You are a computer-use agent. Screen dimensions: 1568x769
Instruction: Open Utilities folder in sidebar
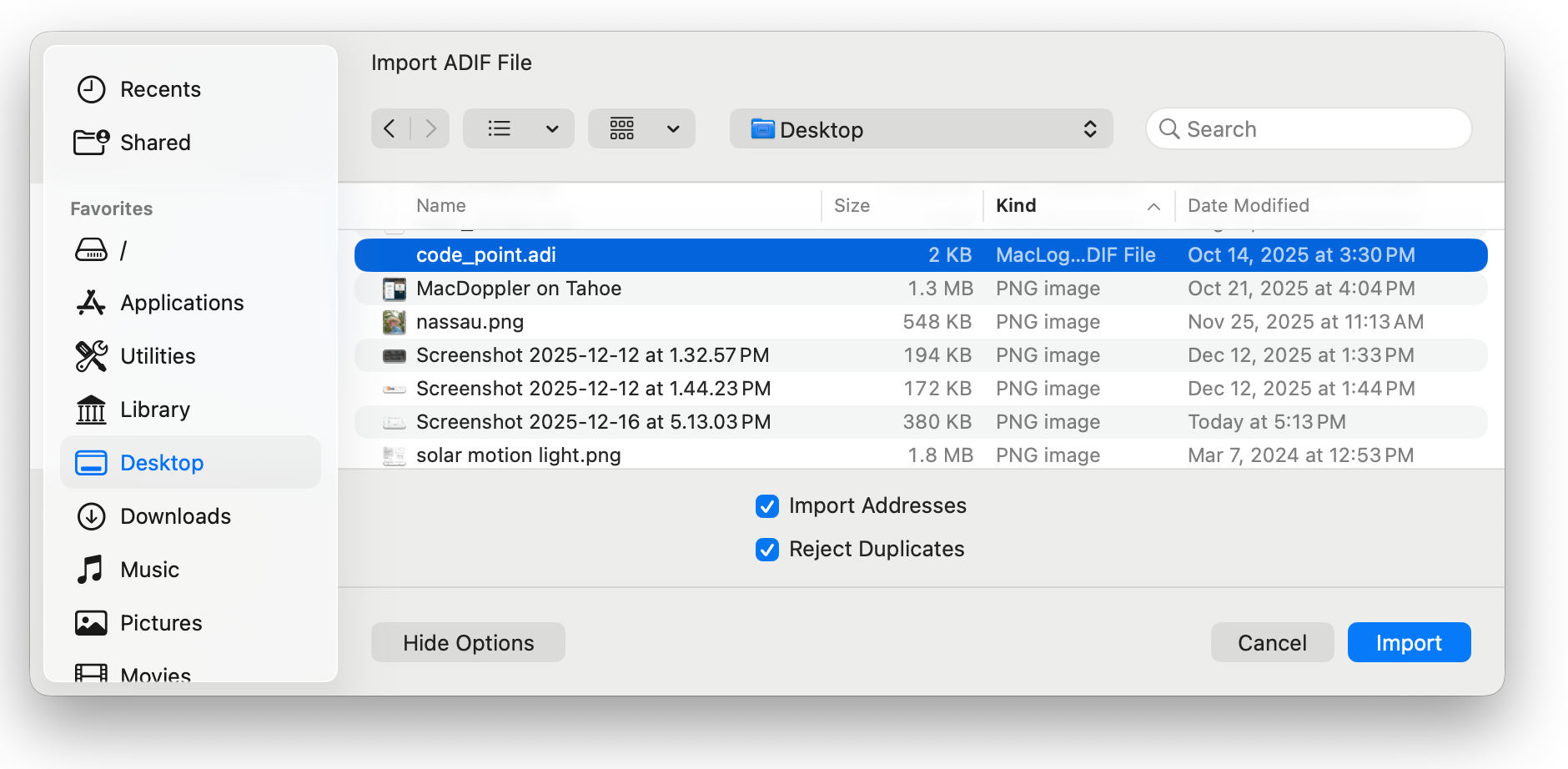158,356
